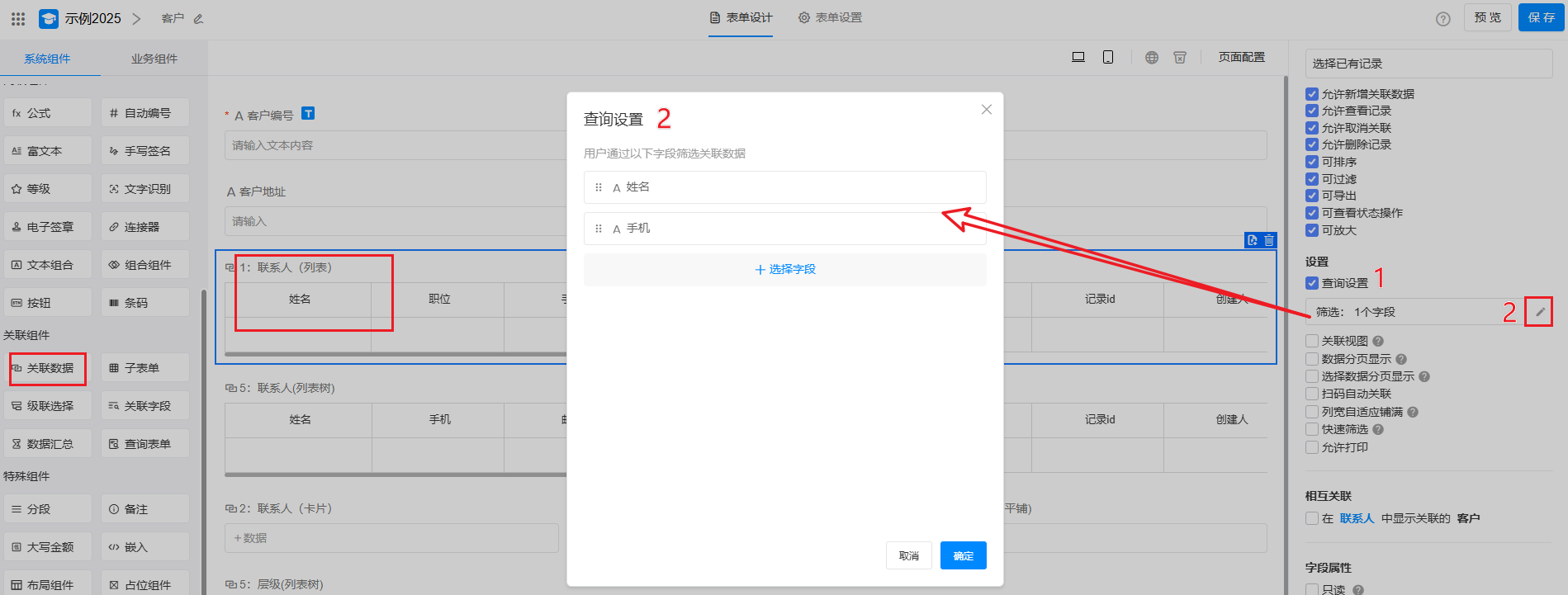
Task: Click the 确定 button
Action: tap(963, 555)
